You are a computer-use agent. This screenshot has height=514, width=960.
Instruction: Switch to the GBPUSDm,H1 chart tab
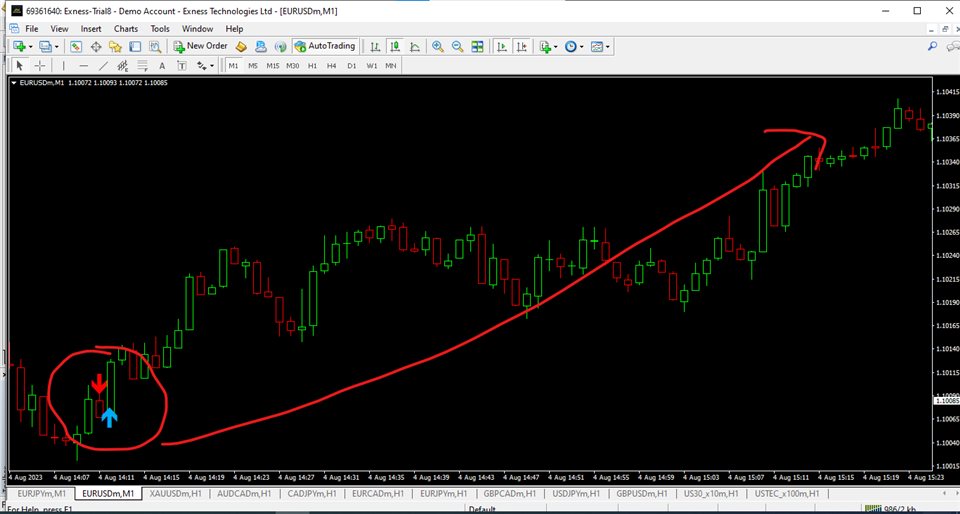pos(640,493)
